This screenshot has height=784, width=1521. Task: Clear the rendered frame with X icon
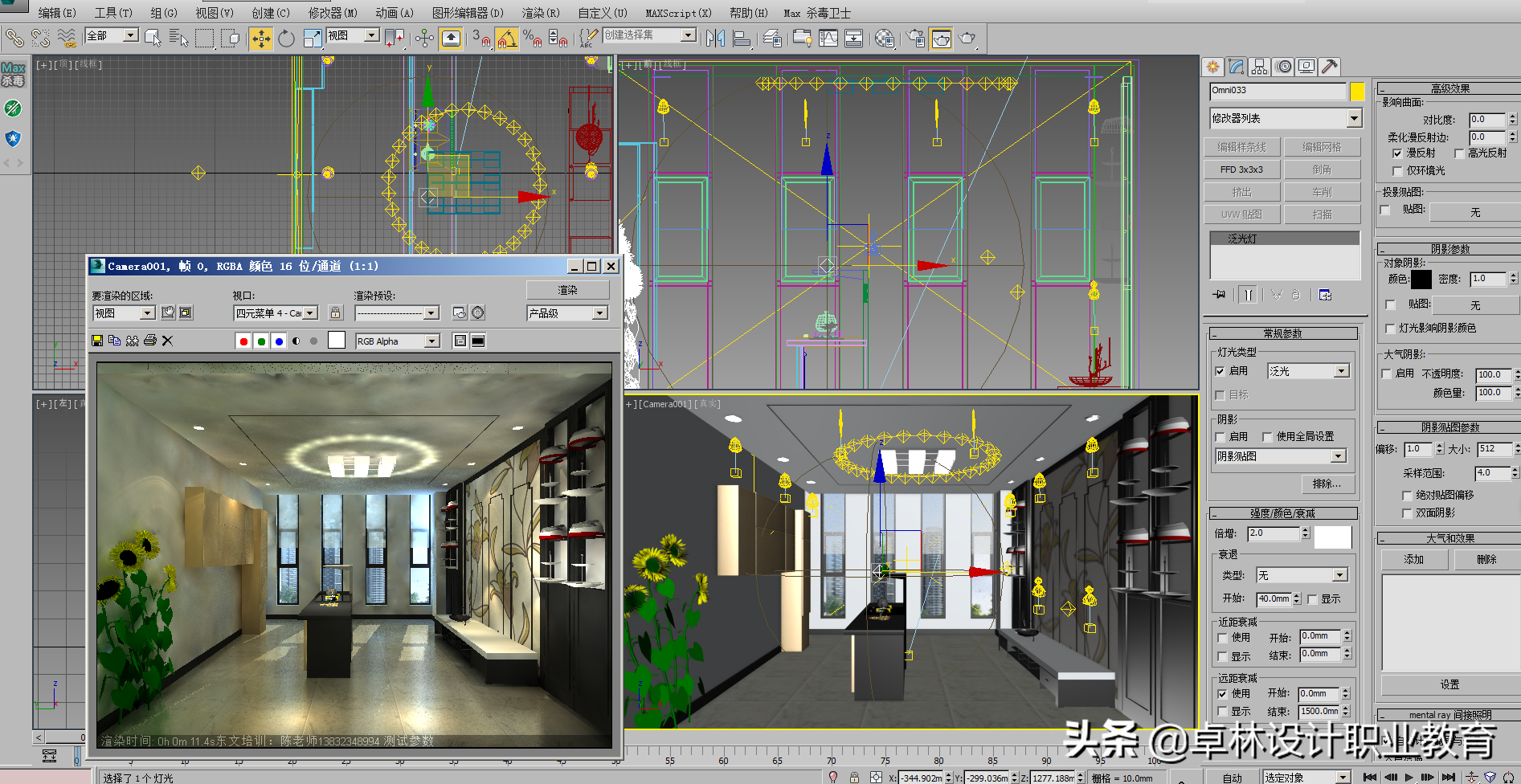coord(167,341)
